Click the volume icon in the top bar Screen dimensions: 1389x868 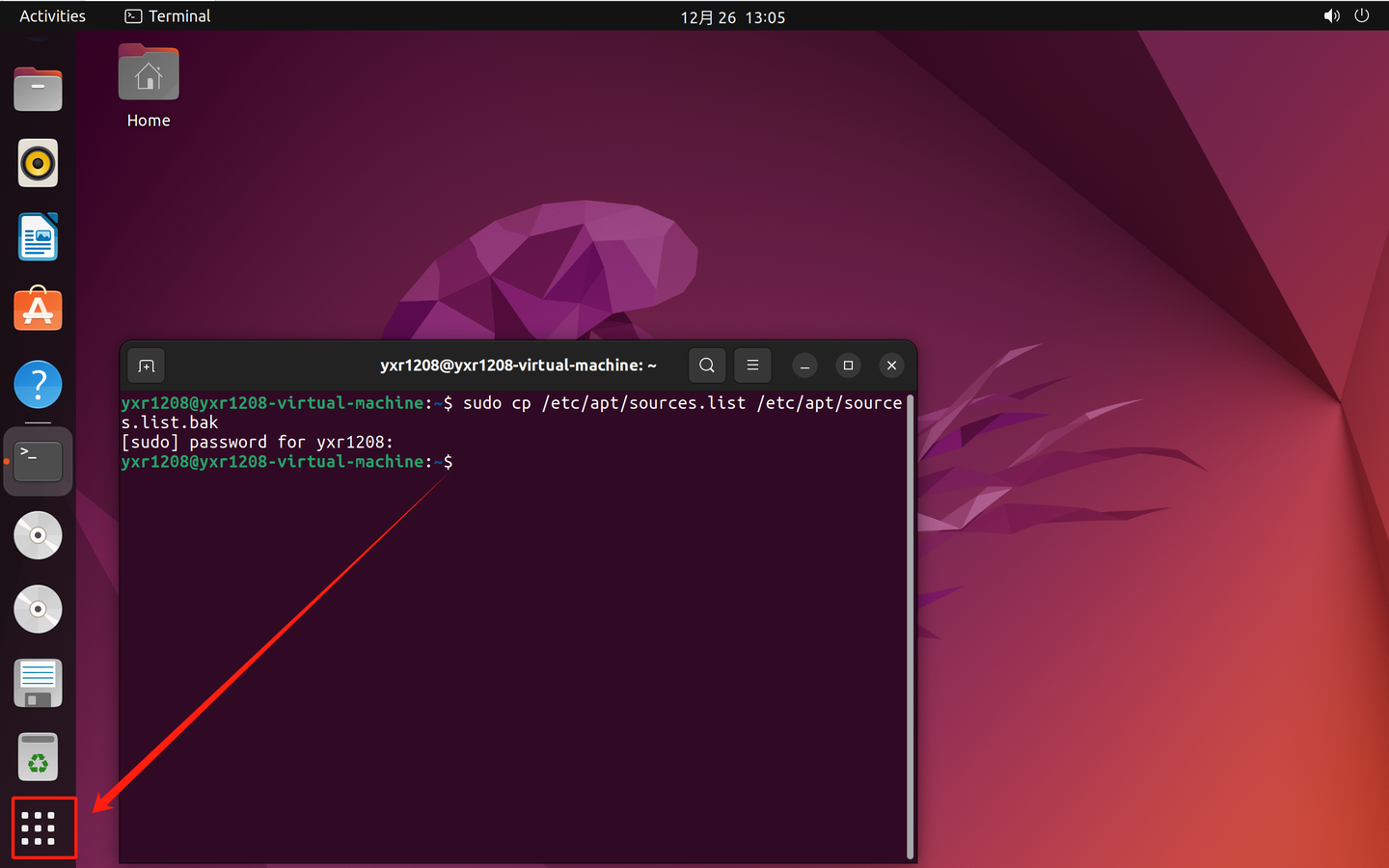click(1331, 15)
